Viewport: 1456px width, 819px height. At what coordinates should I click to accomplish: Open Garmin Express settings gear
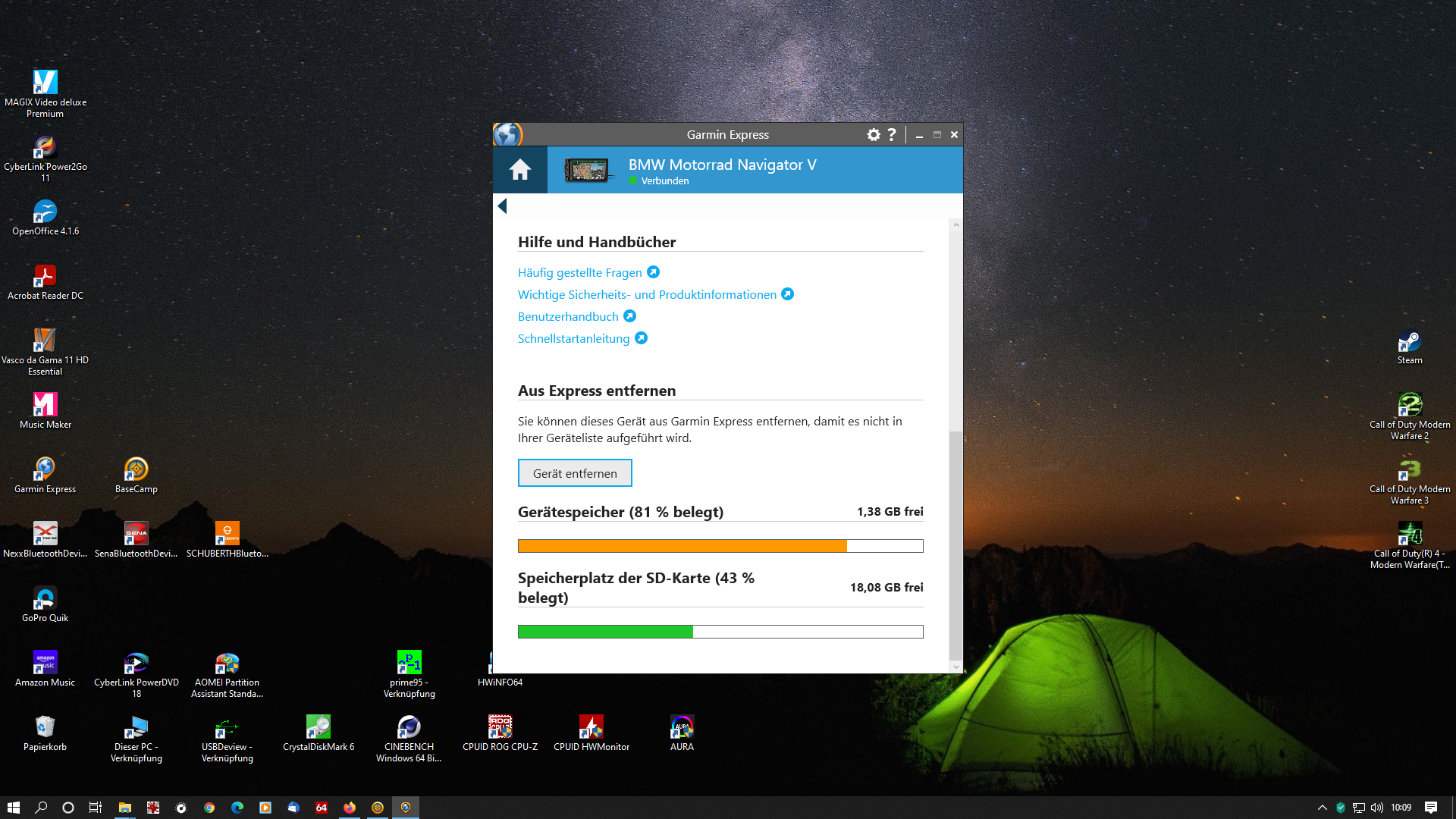(874, 134)
